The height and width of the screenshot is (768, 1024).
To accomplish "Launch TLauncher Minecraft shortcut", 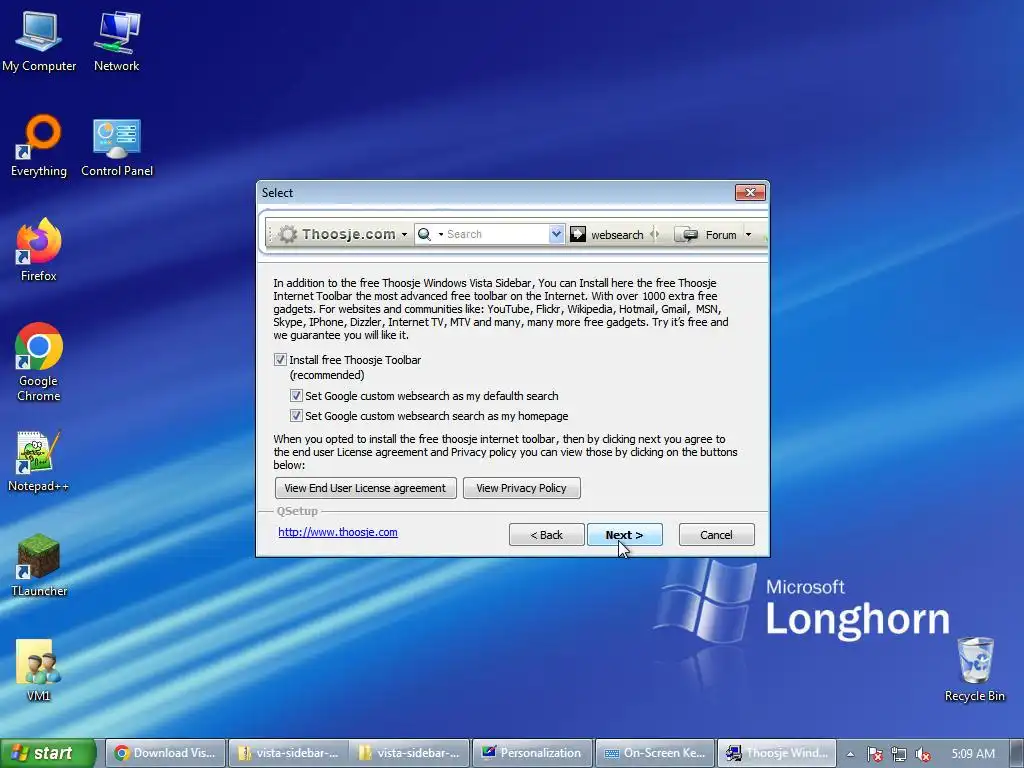I will [39, 566].
